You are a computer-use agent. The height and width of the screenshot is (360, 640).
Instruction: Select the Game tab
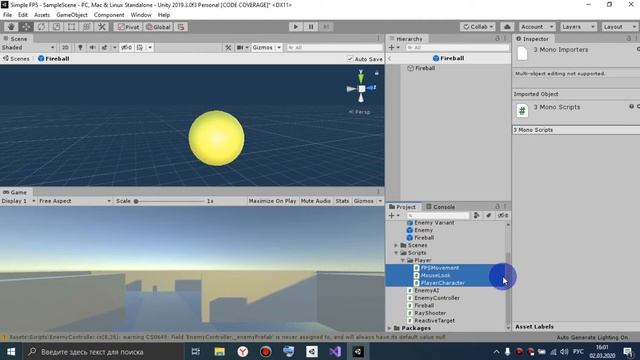pos(15,192)
